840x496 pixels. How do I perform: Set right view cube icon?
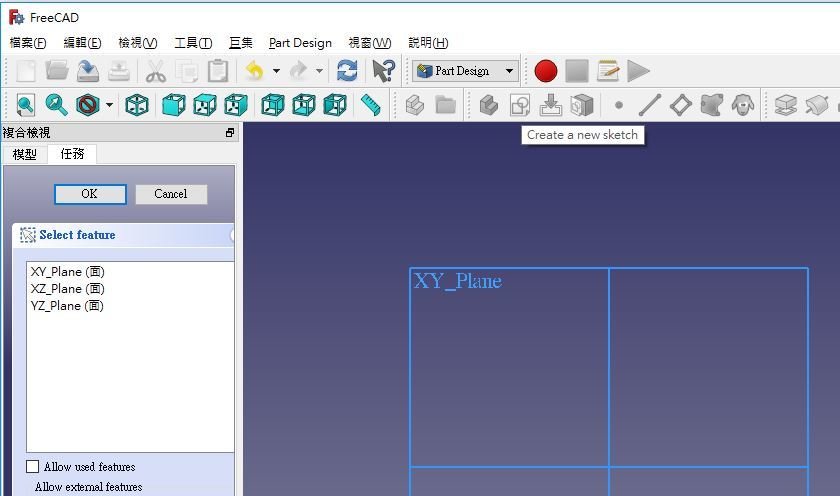click(x=236, y=105)
